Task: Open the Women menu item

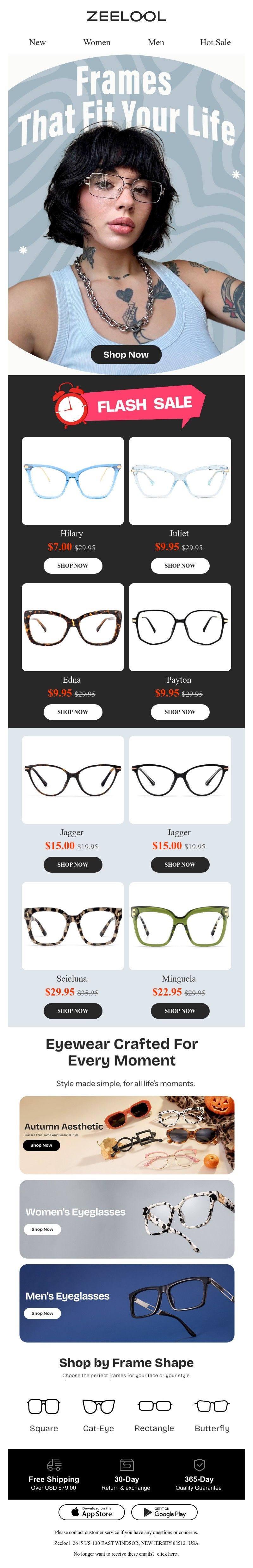Action: pos(97,43)
